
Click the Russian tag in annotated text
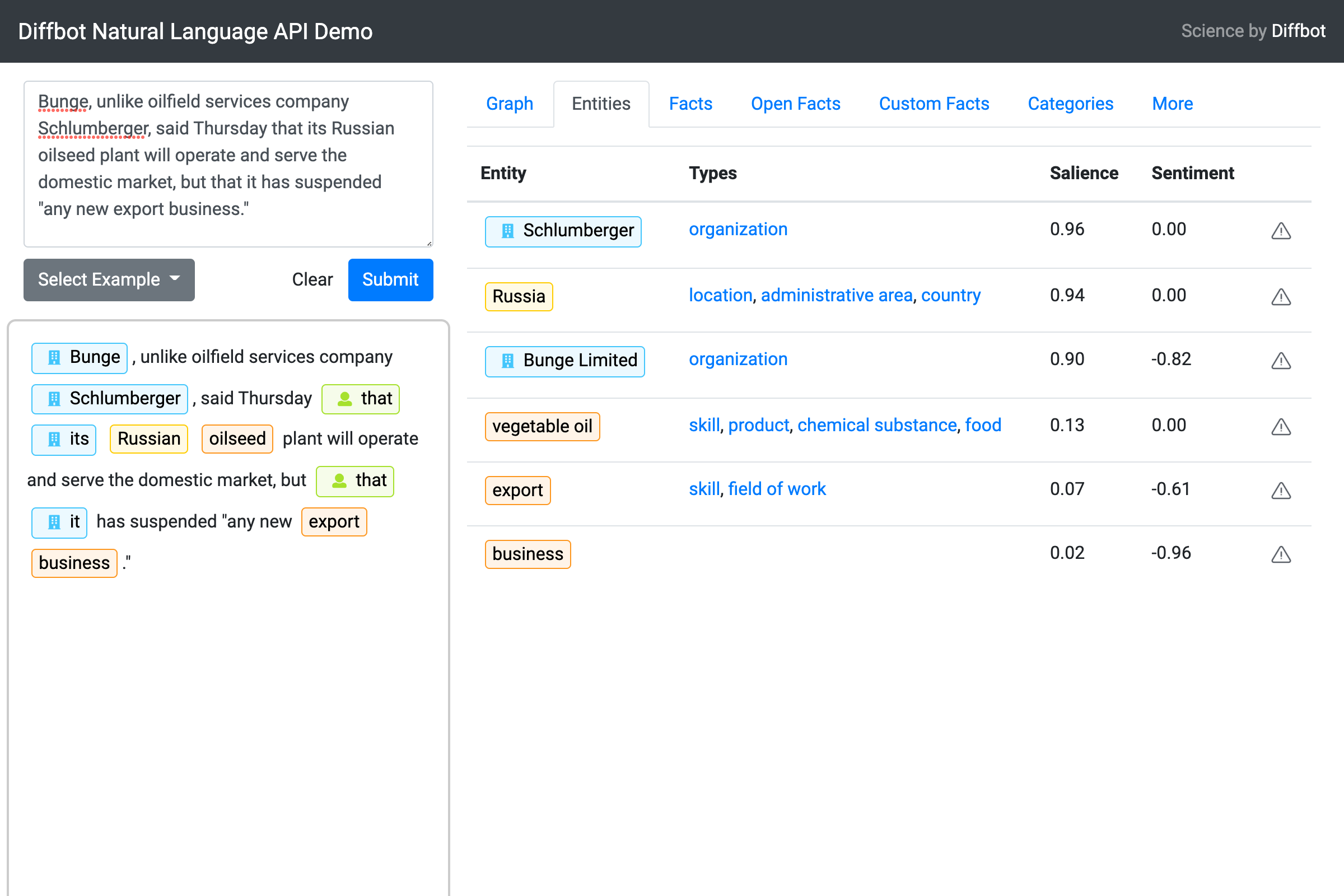click(x=148, y=440)
